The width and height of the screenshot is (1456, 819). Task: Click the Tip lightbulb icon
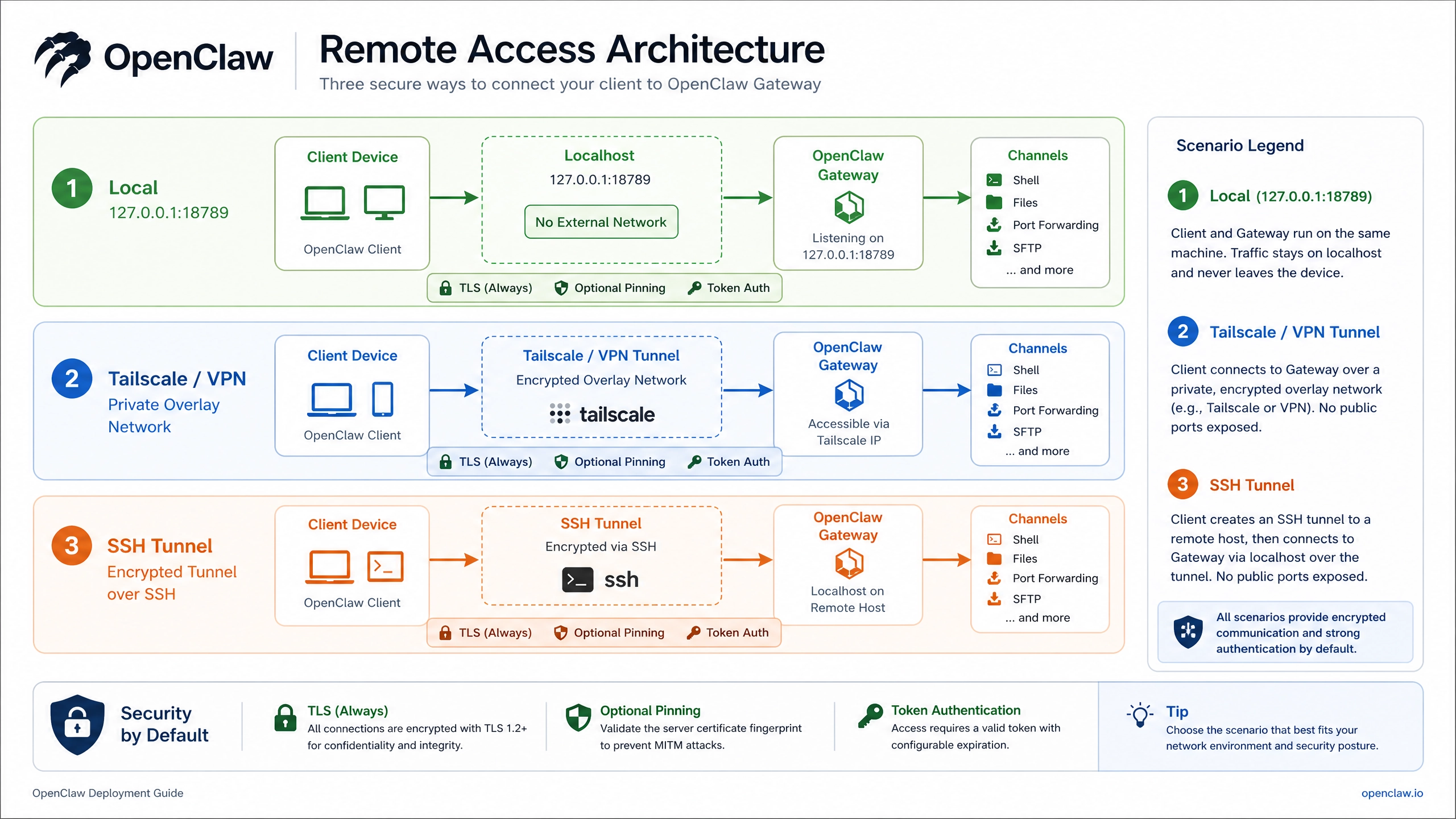pos(1140,715)
